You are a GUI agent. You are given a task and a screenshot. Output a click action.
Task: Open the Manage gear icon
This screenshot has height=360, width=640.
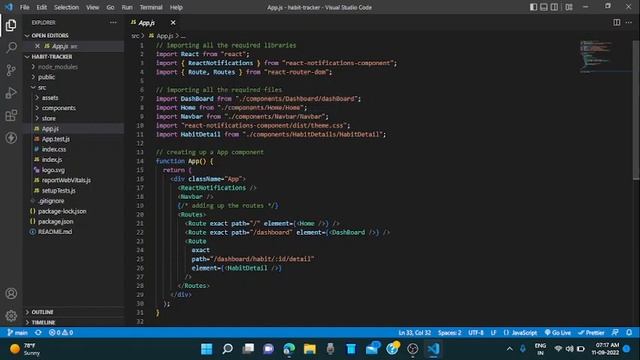pyautogui.click(x=11, y=316)
